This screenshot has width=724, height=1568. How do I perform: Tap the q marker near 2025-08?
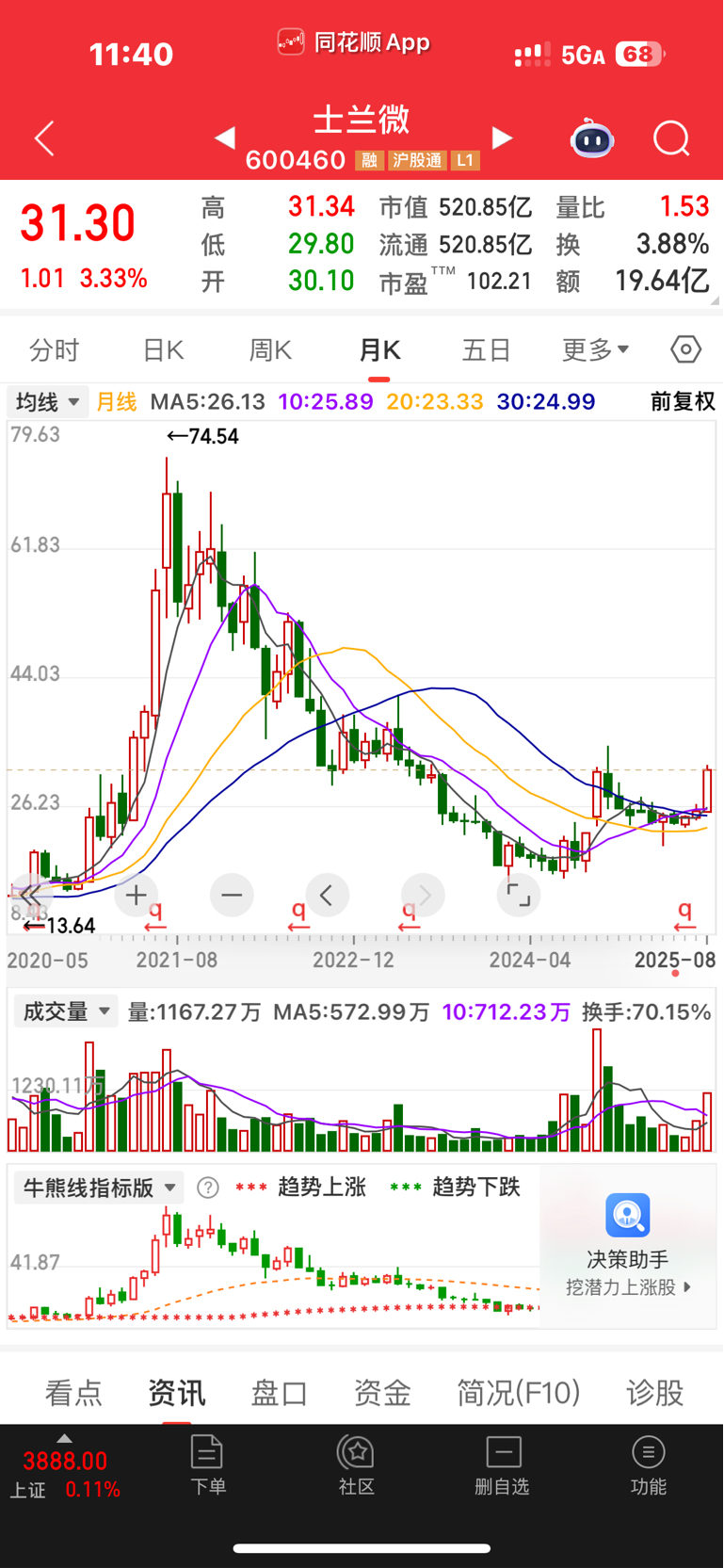tap(684, 915)
